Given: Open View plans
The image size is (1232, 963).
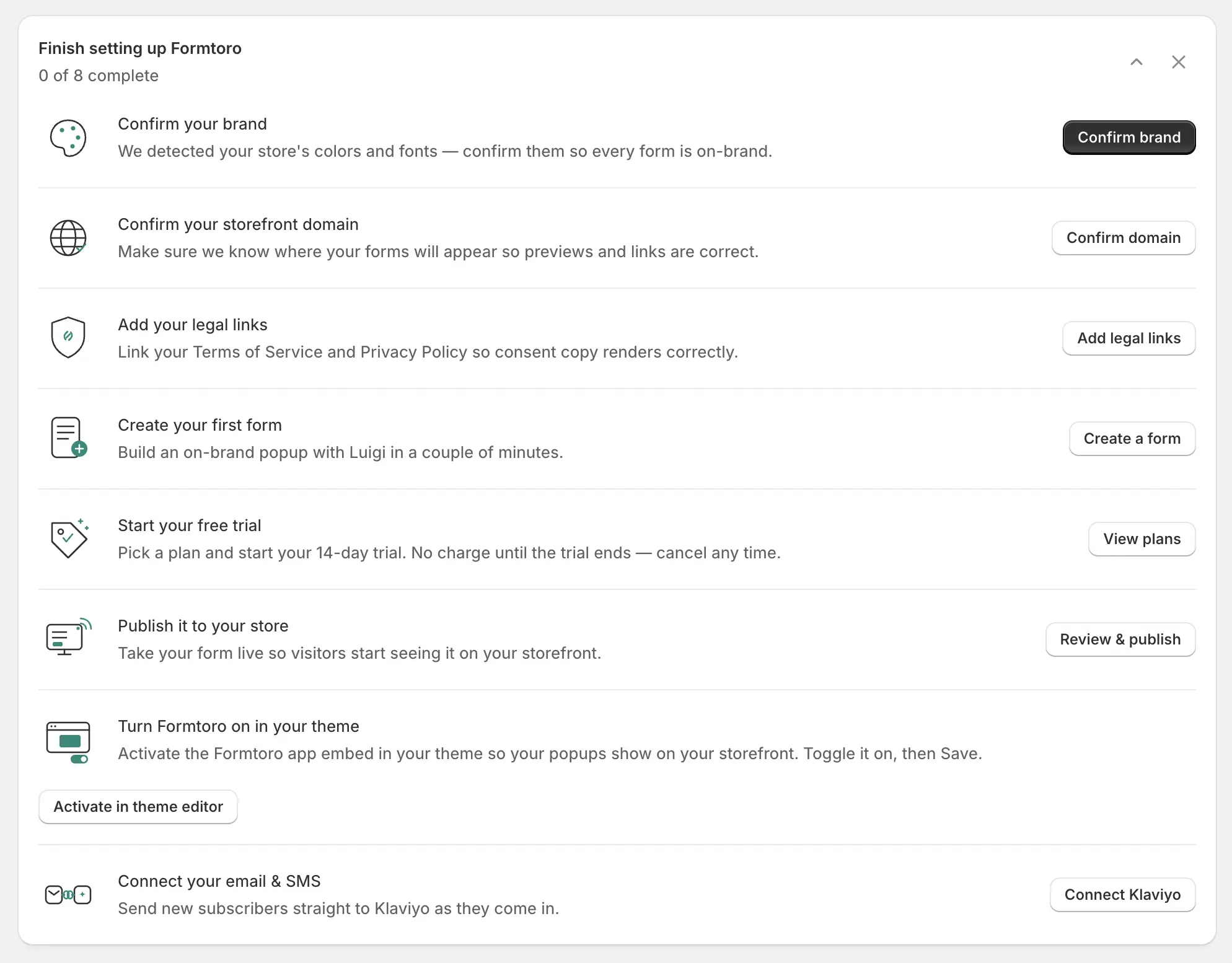Looking at the screenshot, I should pos(1142,539).
